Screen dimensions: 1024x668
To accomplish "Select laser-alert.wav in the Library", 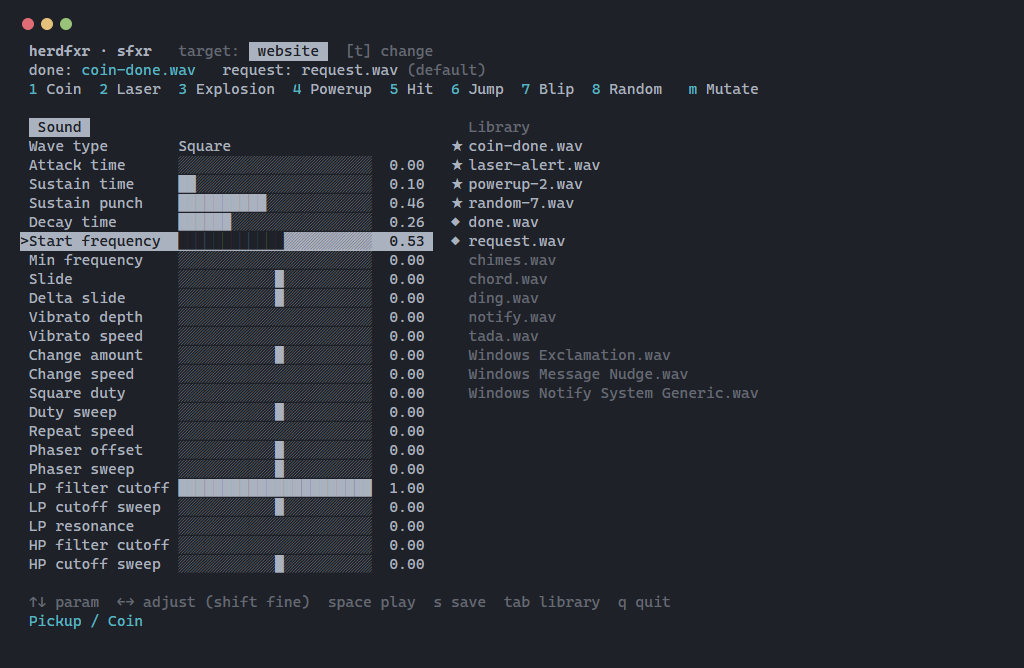I will [x=534, y=165].
